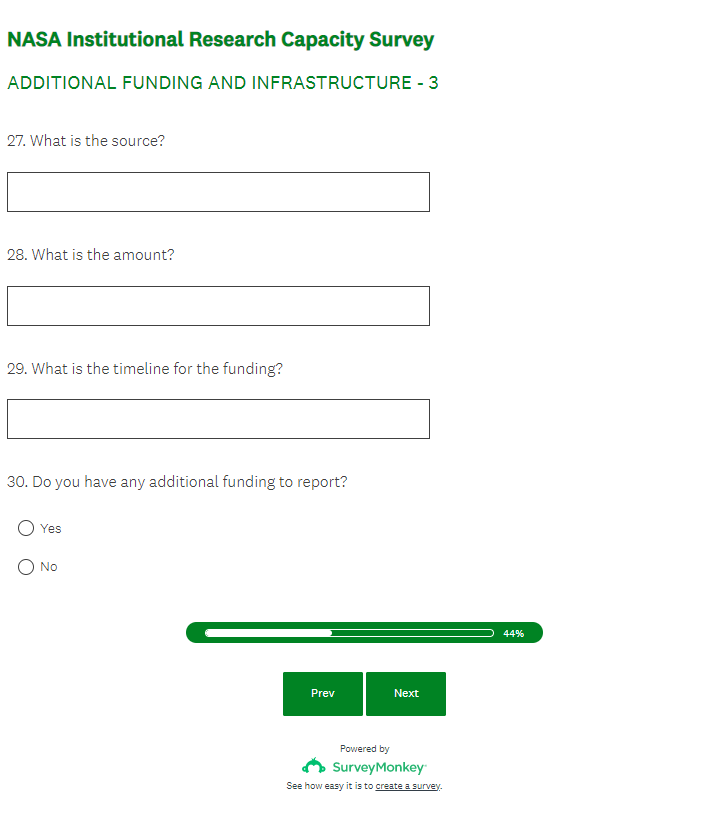
Task: Click the "What is the amount?" question
Action: tap(91, 255)
